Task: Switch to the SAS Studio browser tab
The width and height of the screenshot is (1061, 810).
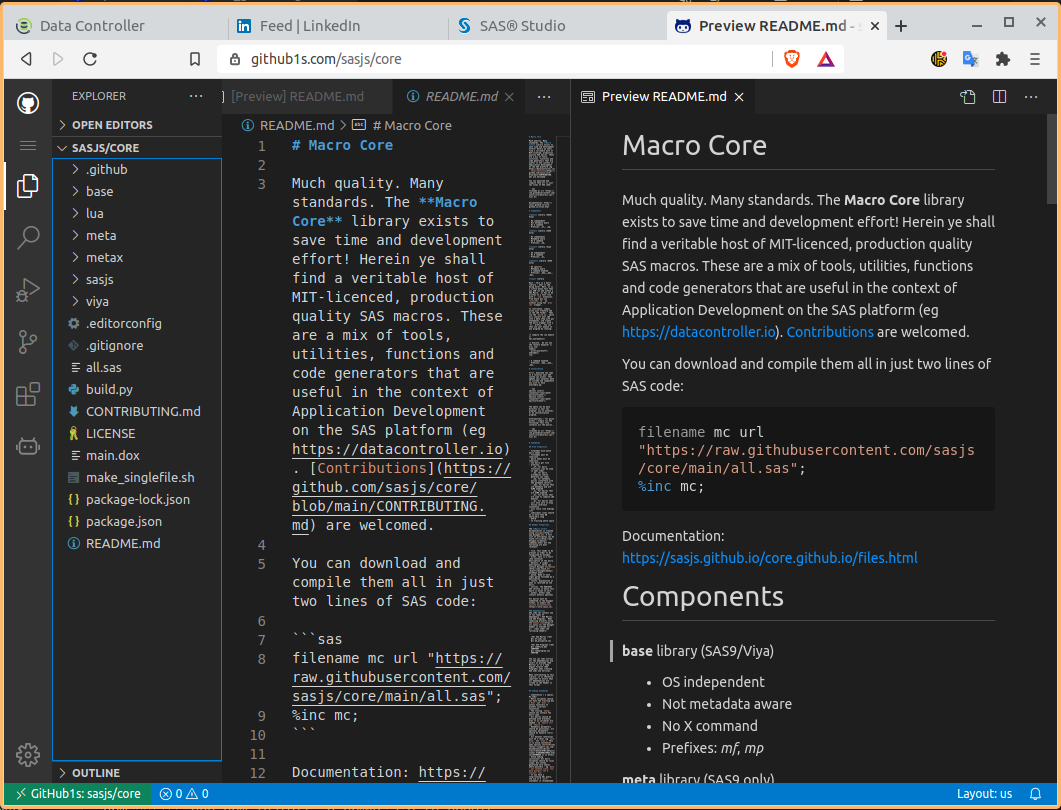Action: (556, 26)
